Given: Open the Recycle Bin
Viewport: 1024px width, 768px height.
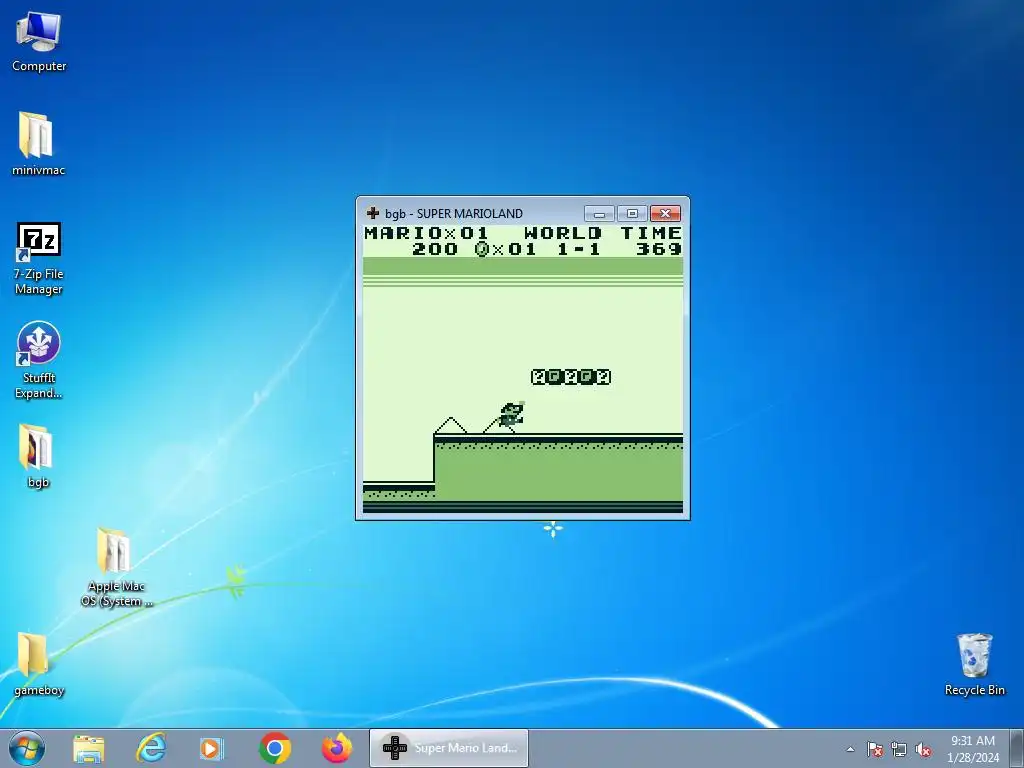Looking at the screenshot, I should [x=974, y=664].
